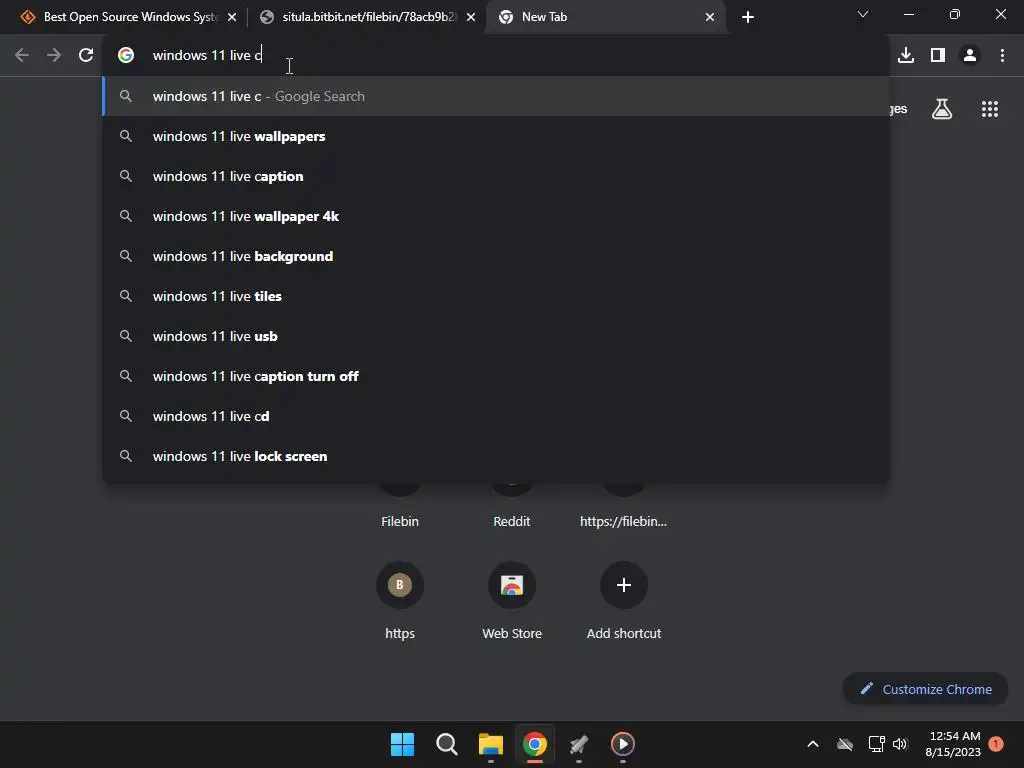
Task: Open the volume speaker tray icon
Action: click(x=900, y=744)
